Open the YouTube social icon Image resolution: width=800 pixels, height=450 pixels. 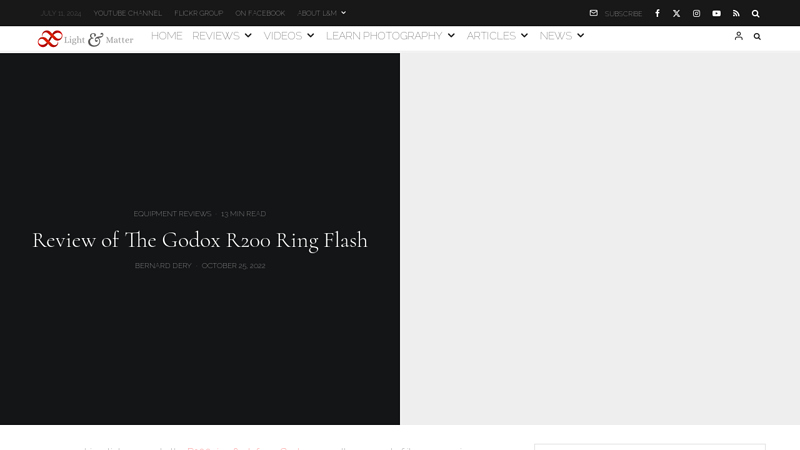click(x=716, y=13)
